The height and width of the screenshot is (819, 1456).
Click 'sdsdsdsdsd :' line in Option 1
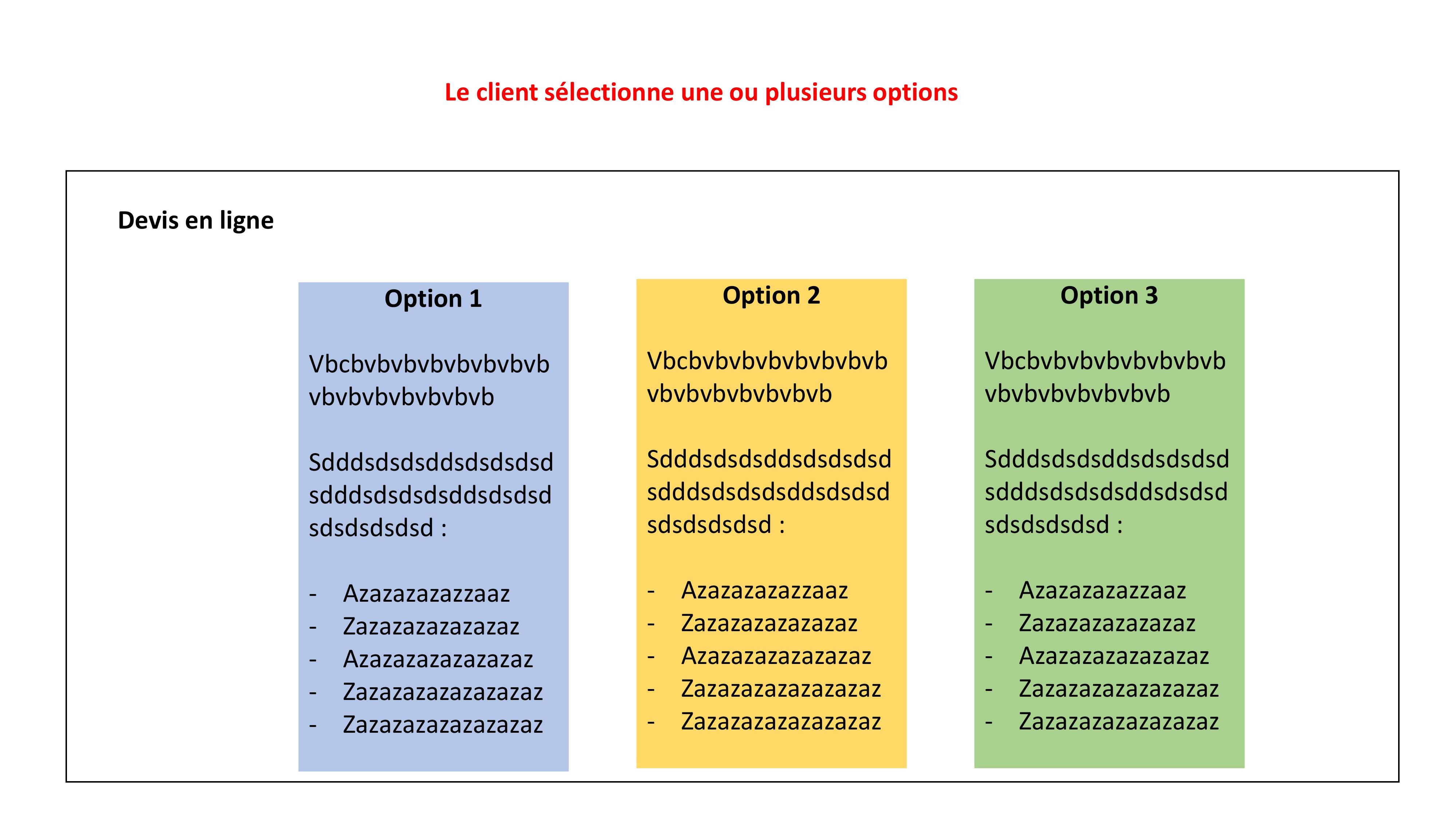click(x=377, y=528)
